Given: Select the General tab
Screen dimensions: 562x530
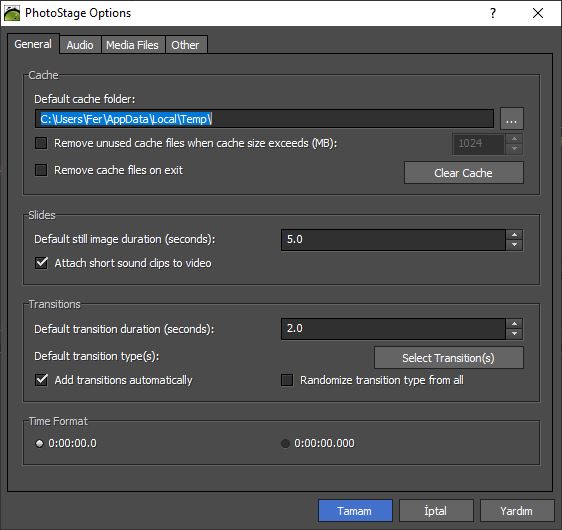Looking at the screenshot, I should [x=33, y=44].
